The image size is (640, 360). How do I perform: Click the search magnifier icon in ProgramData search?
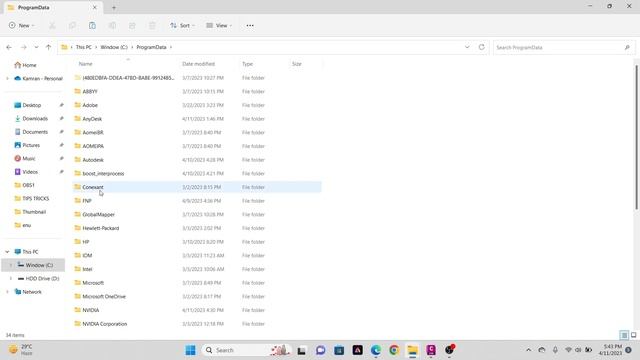coord(627,47)
